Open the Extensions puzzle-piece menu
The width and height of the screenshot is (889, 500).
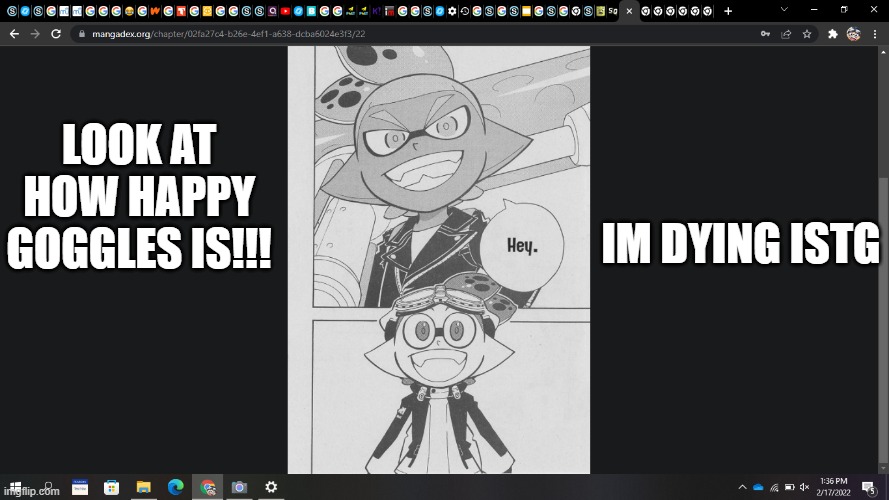coord(832,34)
